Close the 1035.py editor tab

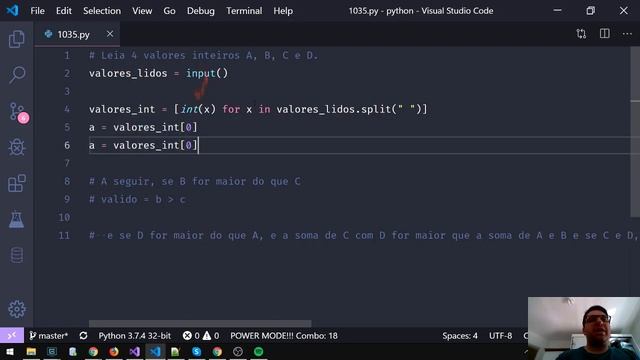pos(110,34)
